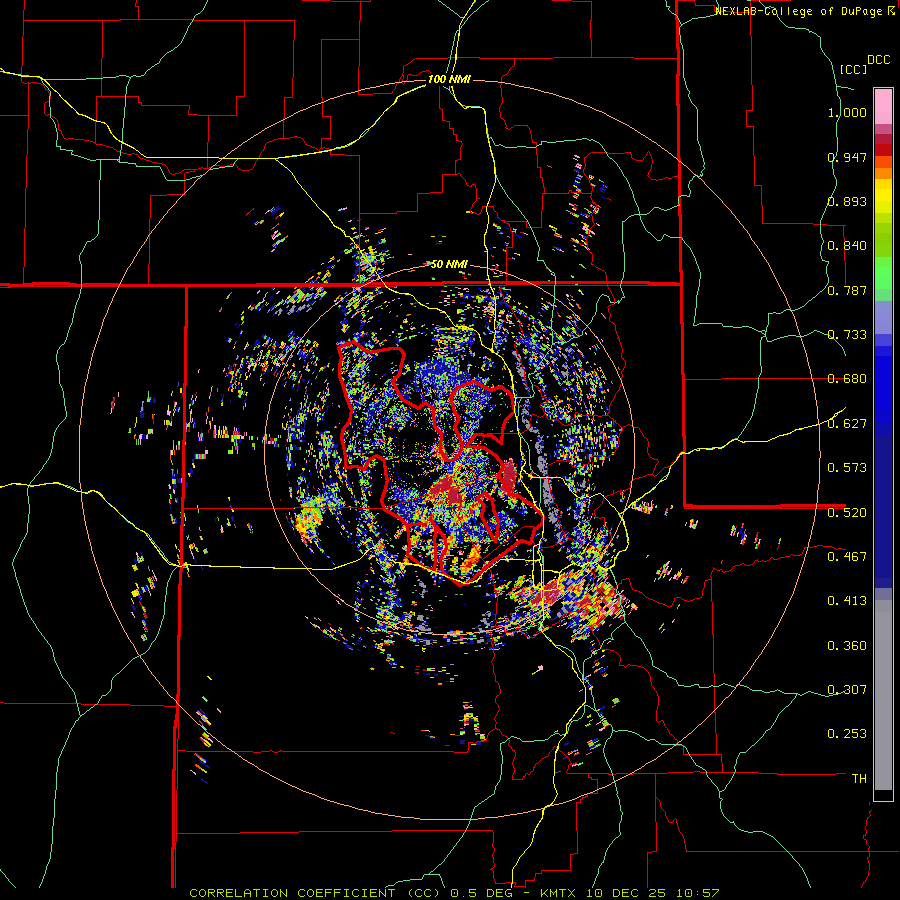Click the pink top segment of color bar
The image size is (900, 900).
pos(883,106)
